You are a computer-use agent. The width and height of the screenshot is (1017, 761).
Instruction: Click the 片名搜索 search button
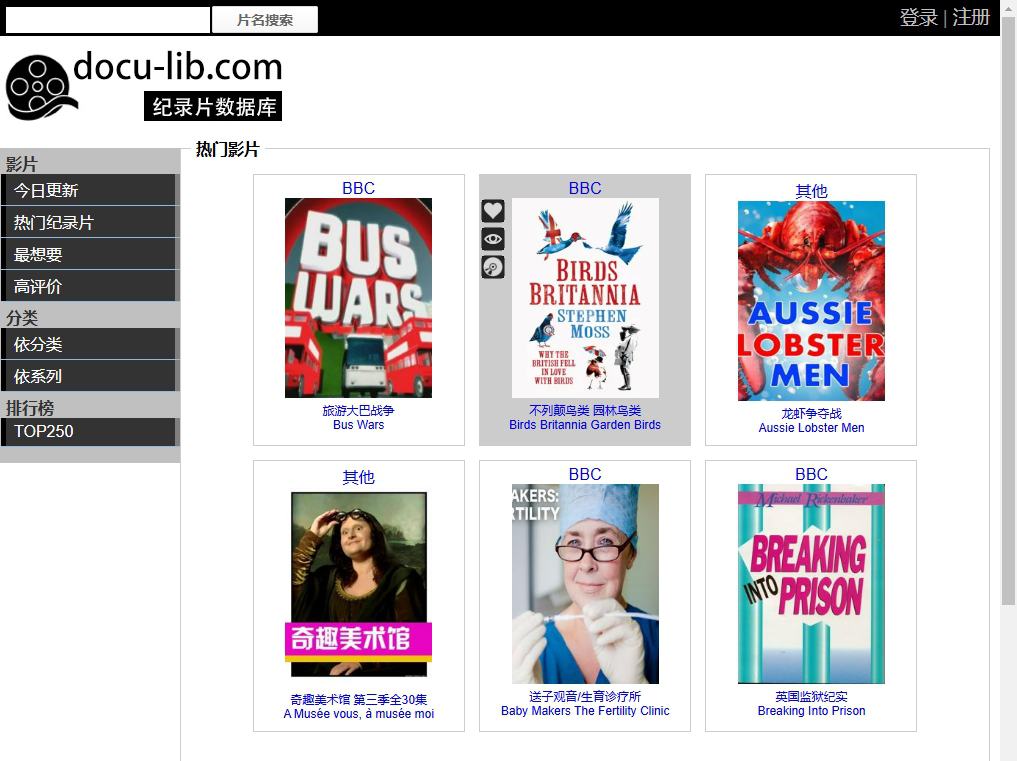pos(265,19)
